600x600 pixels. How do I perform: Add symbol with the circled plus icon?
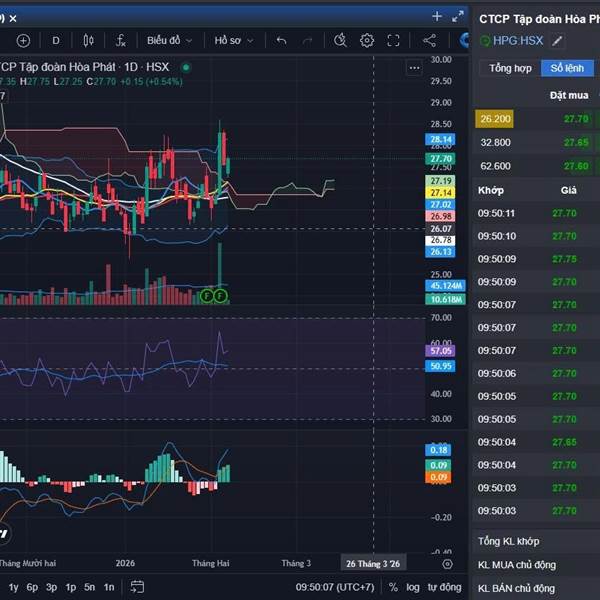pyautogui.click(x=23, y=40)
